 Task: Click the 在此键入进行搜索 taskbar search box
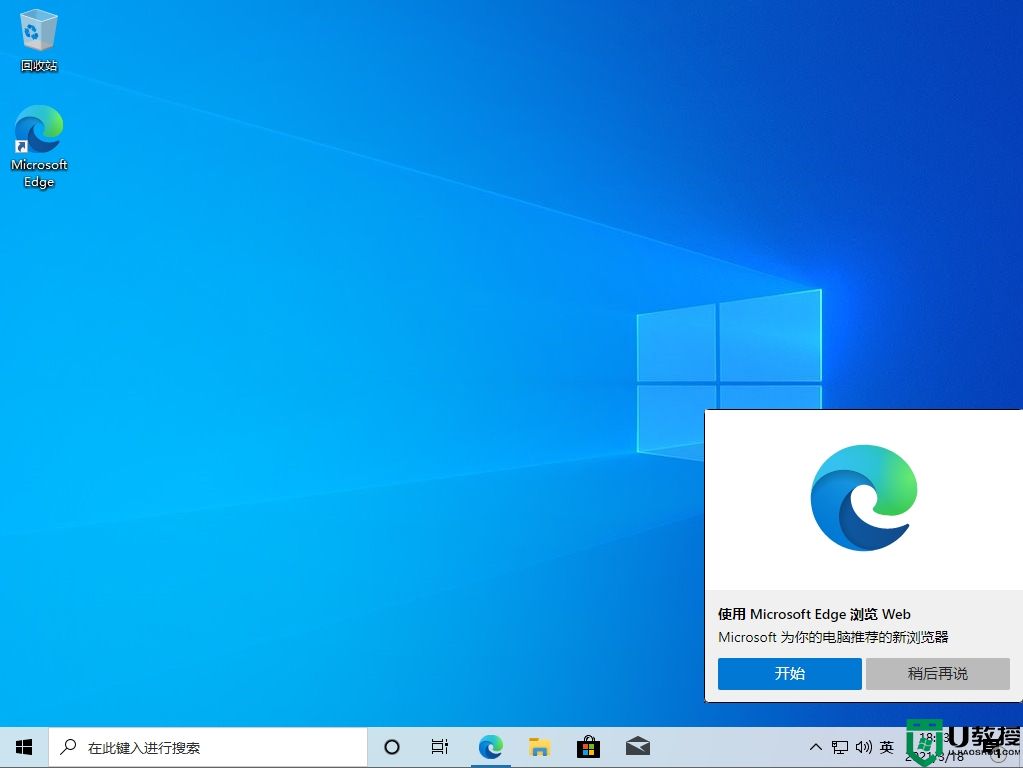tap(208, 747)
